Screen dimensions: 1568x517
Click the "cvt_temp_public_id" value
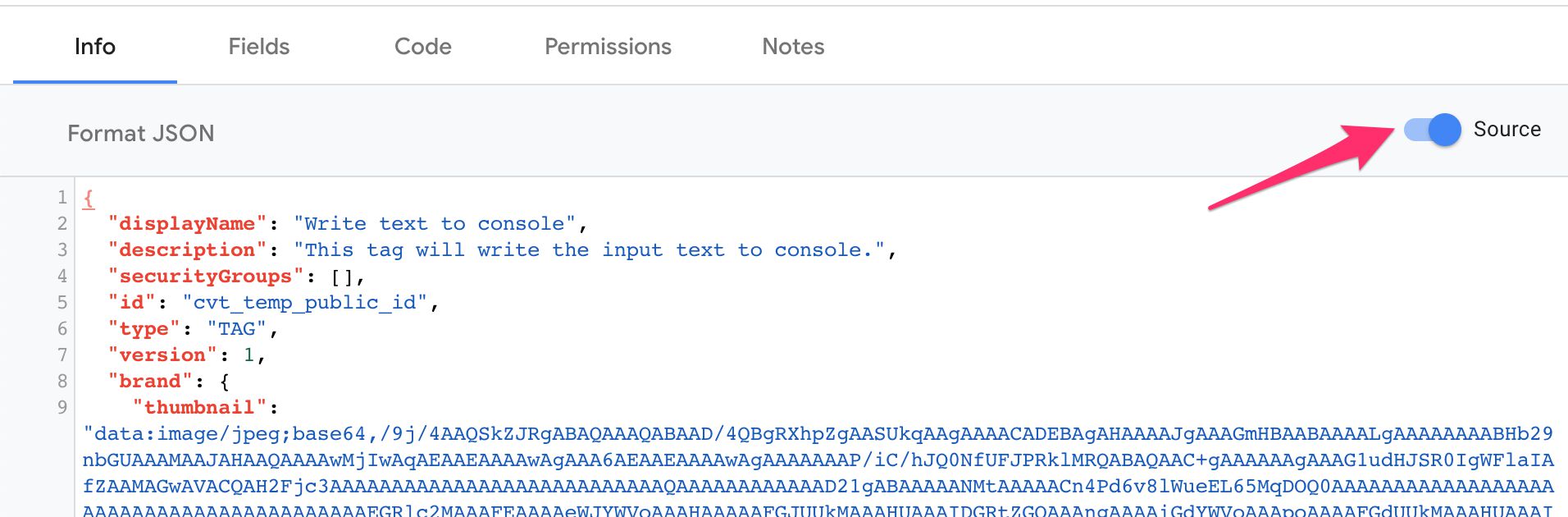[x=305, y=302]
